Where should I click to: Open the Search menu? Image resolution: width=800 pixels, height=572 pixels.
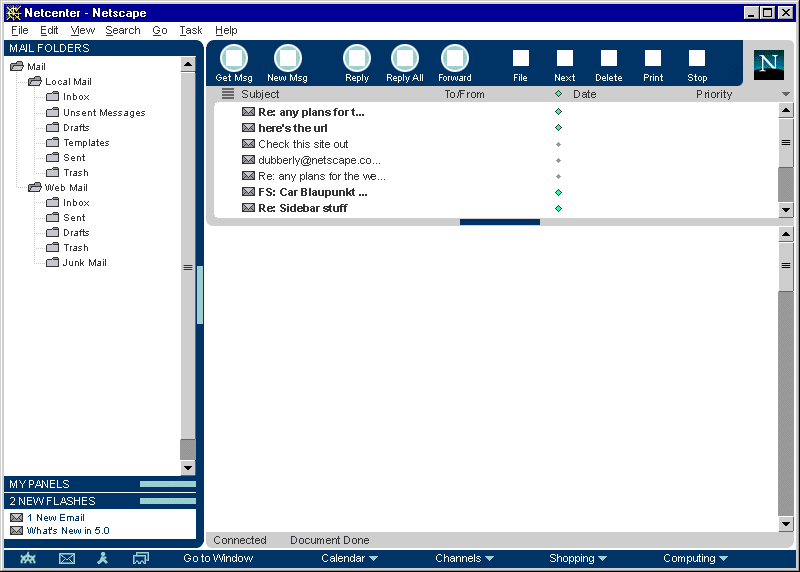click(123, 30)
